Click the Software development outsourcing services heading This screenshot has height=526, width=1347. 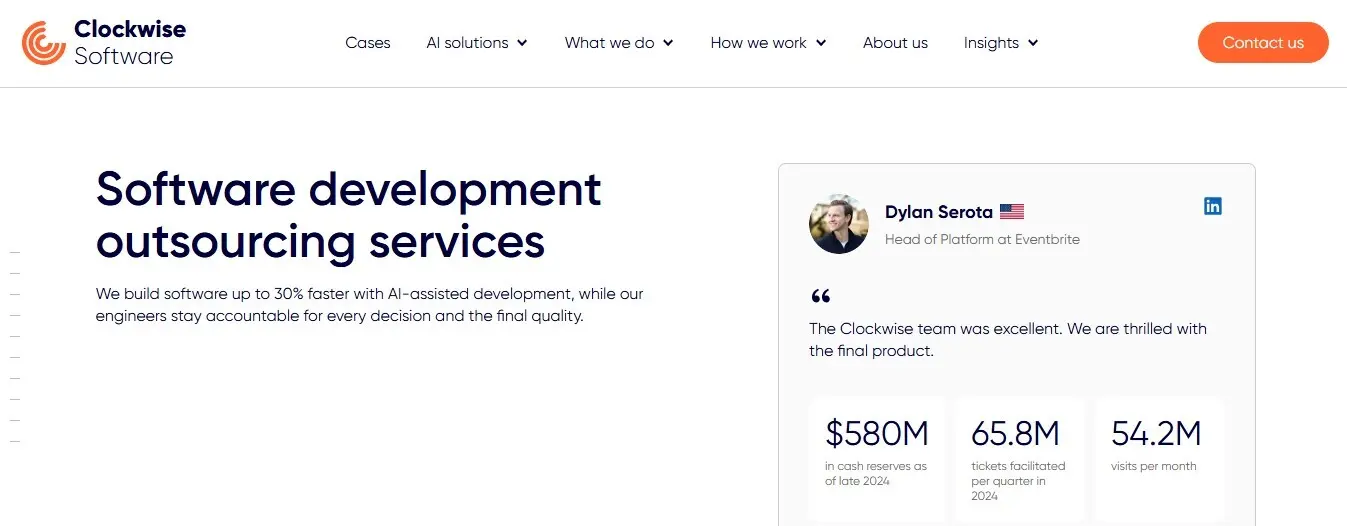(x=349, y=215)
